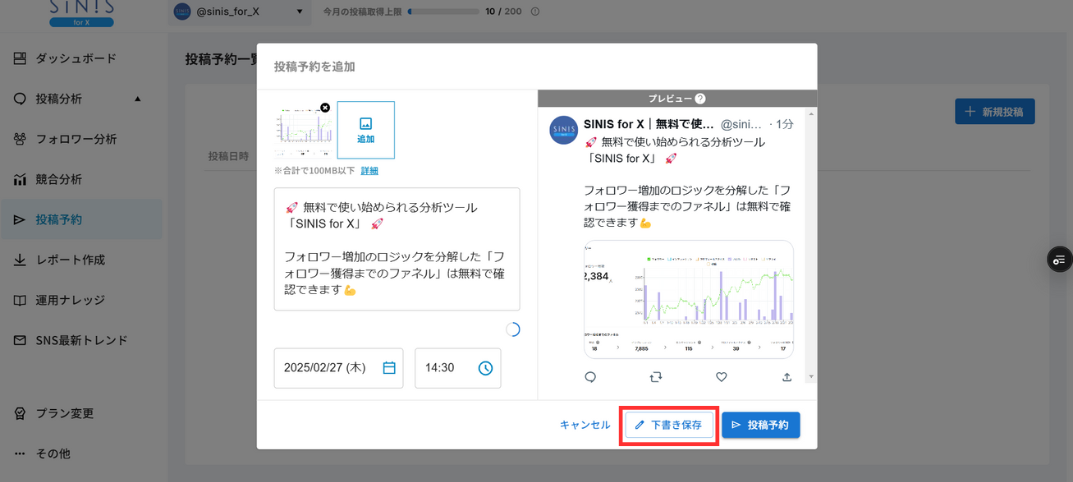
Task: Click the download icon beside レポート作成
Action: pos(20,259)
